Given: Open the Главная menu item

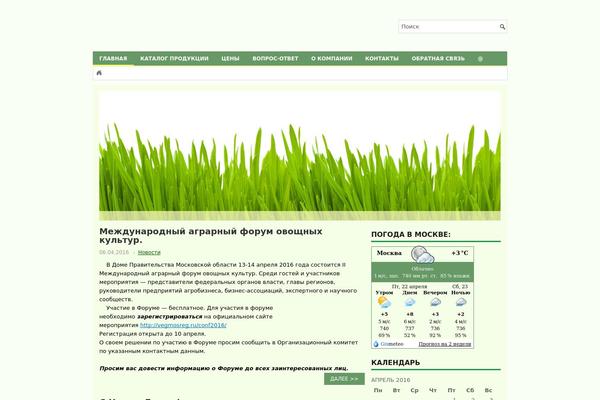Looking at the screenshot, I should pos(113,59).
